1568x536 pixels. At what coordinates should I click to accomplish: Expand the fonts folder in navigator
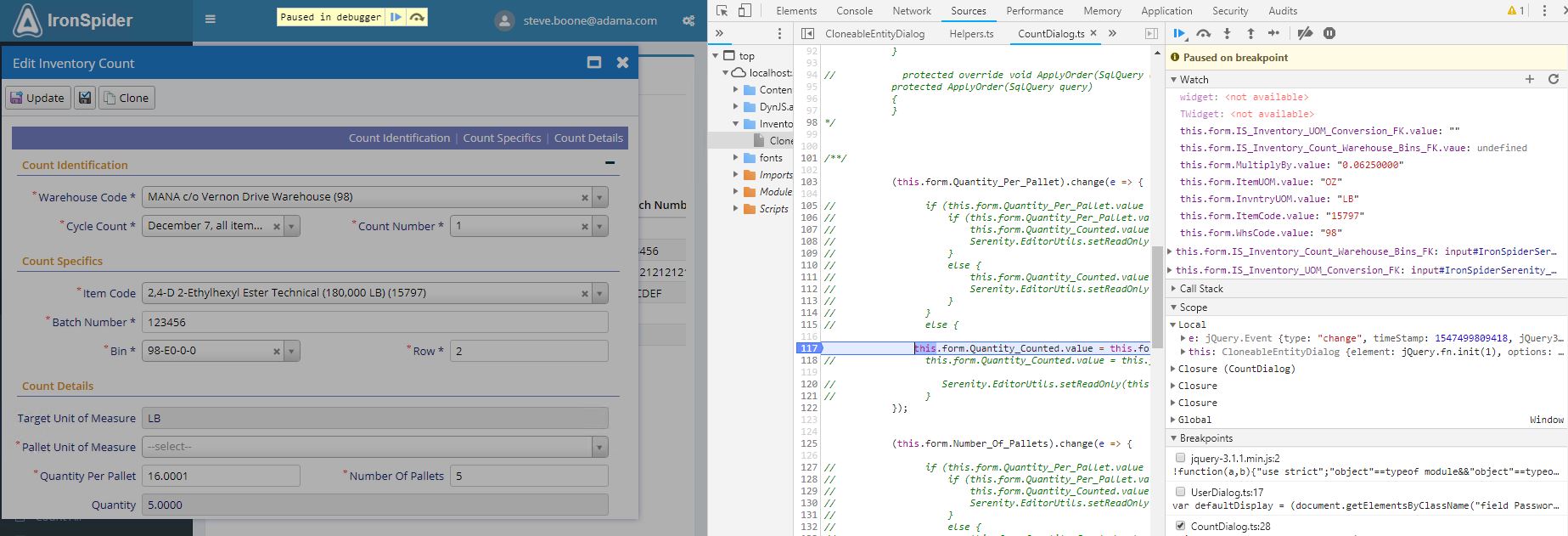pyautogui.click(x=735, y=158)
